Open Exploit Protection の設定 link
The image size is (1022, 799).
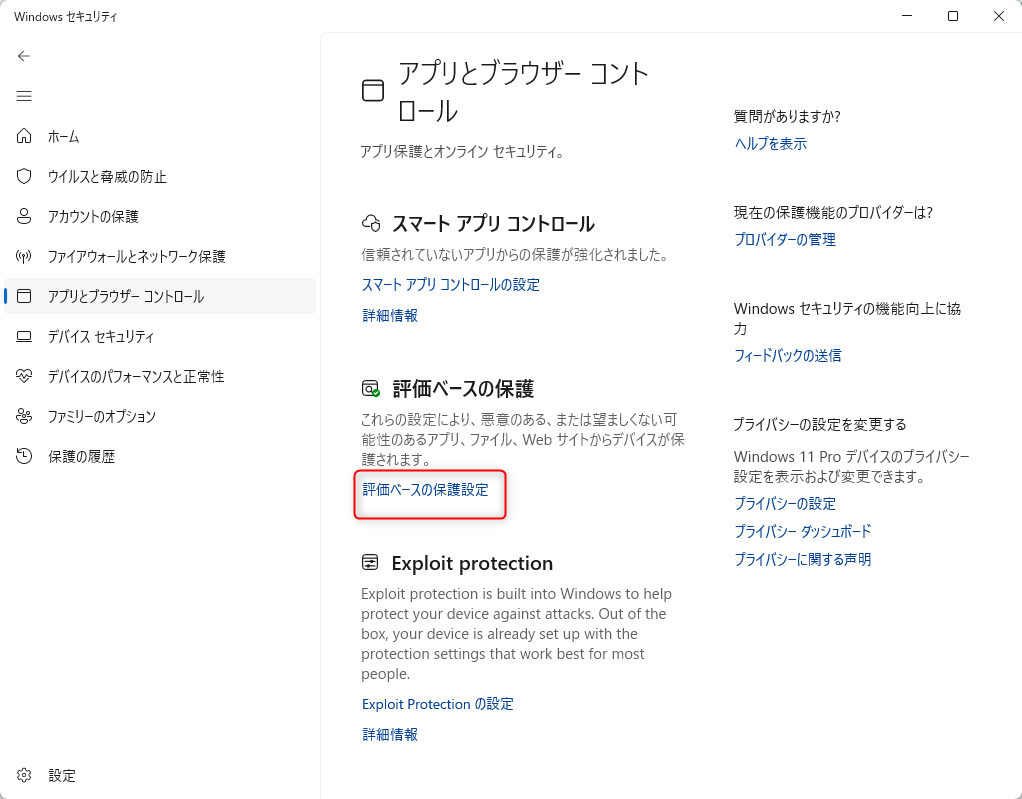point(437,704)
